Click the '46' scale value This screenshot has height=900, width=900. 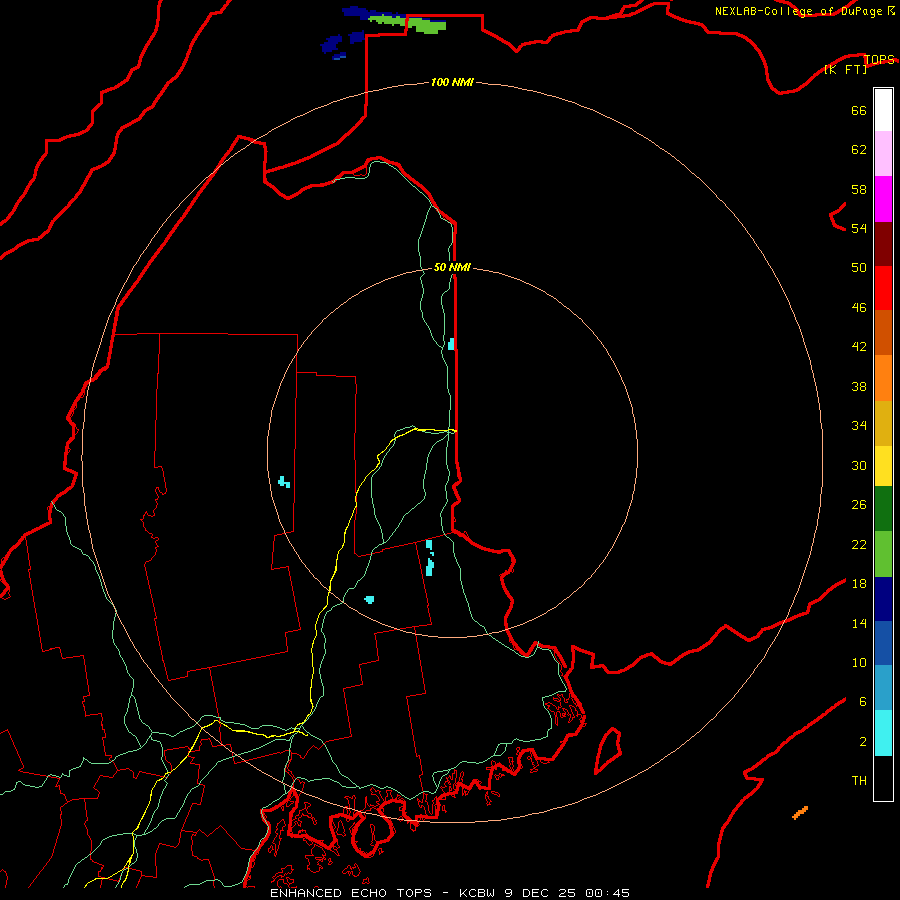coord(859,307)
